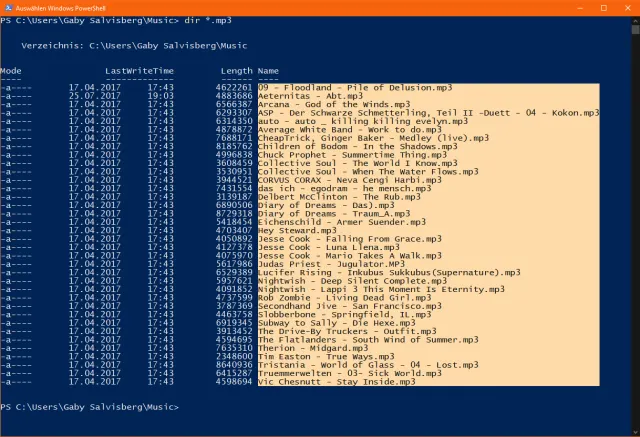This screenshot has width=640, height=437.
Task: Select '09 - Floodland - Pile of Delusion.mp3'
Action: (355, 88)
